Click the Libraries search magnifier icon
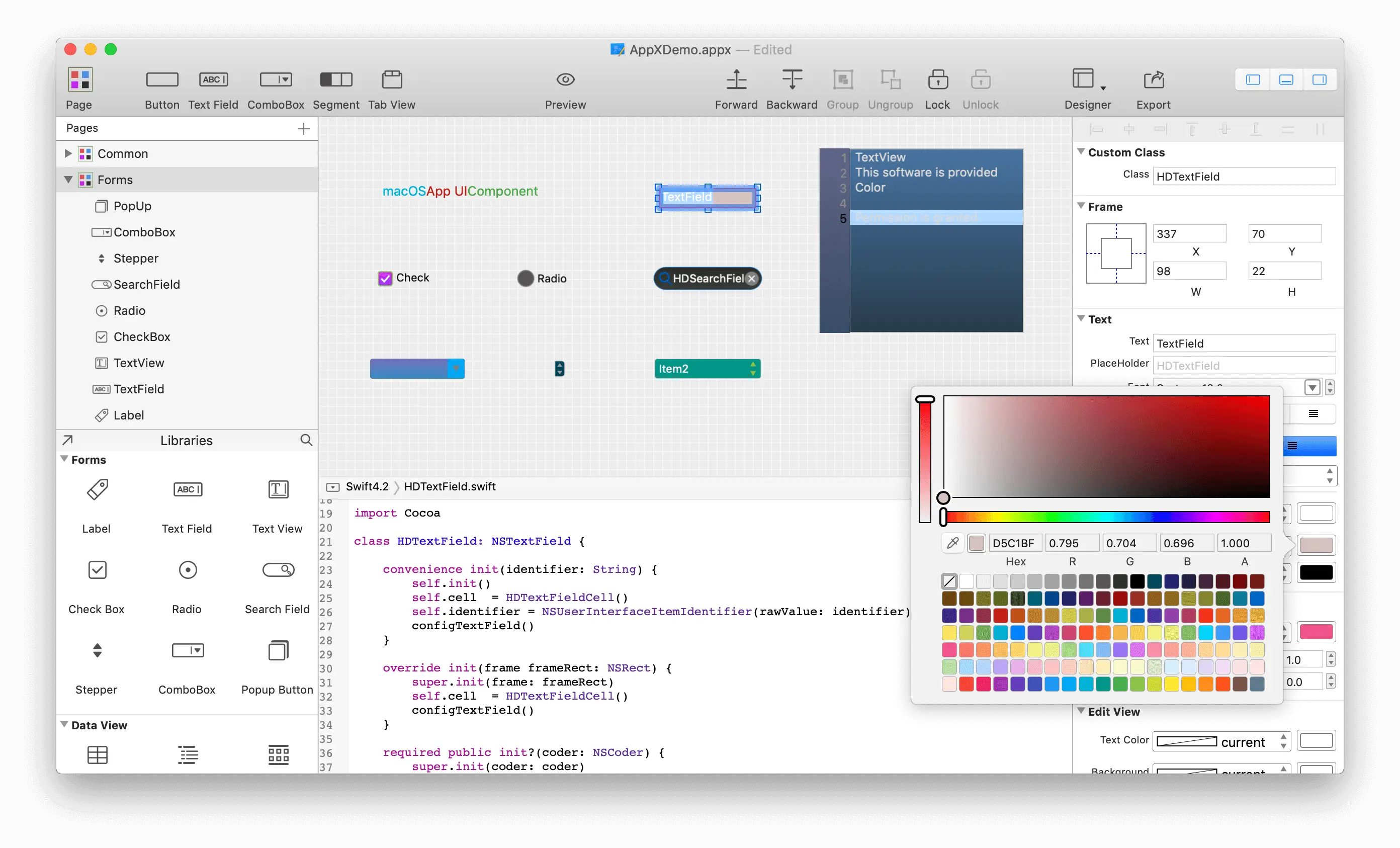This screenshot has width=1400, height=848. (306, 440)
